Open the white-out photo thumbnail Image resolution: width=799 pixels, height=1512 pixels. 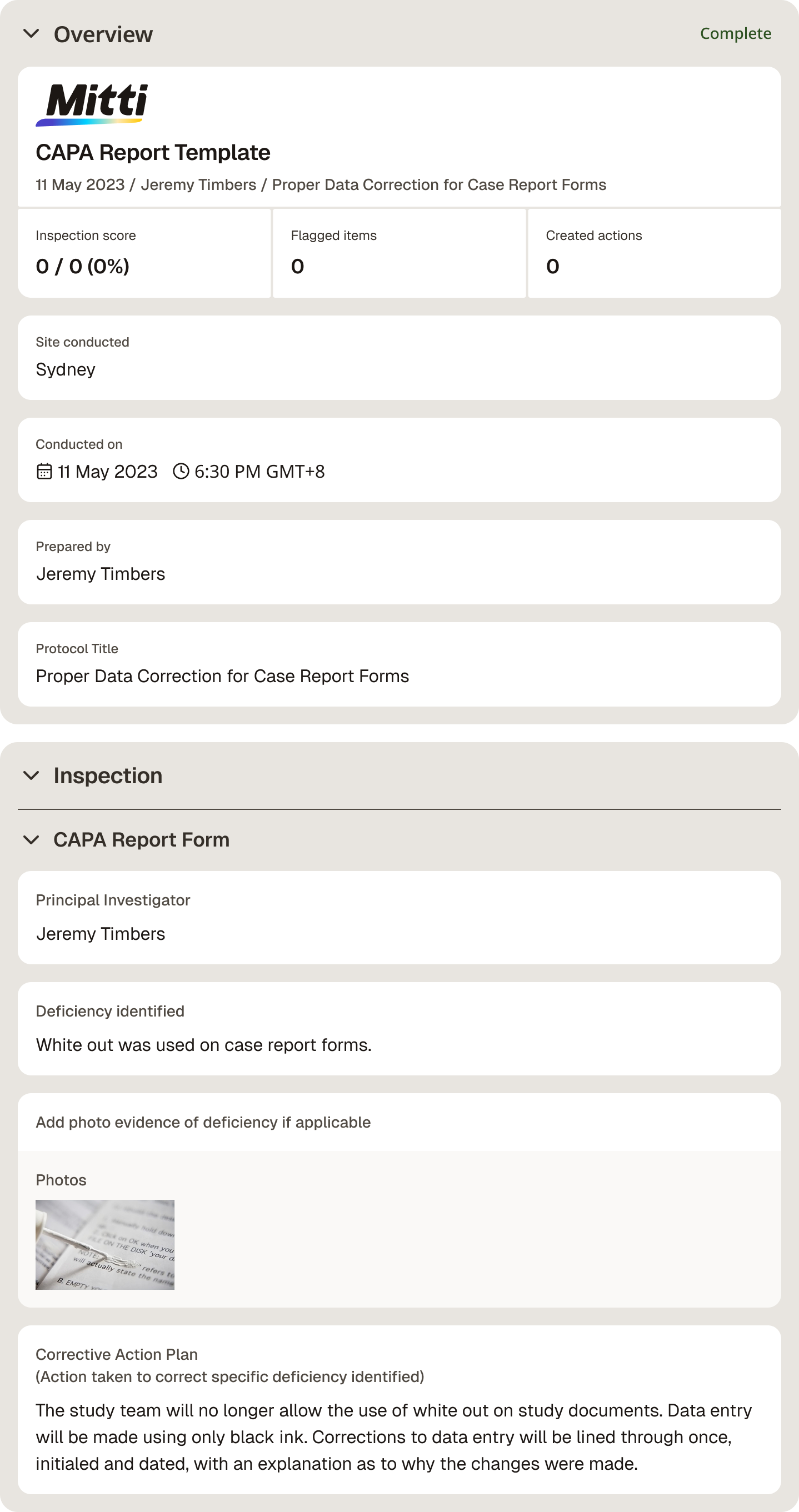coord(105,1244)
